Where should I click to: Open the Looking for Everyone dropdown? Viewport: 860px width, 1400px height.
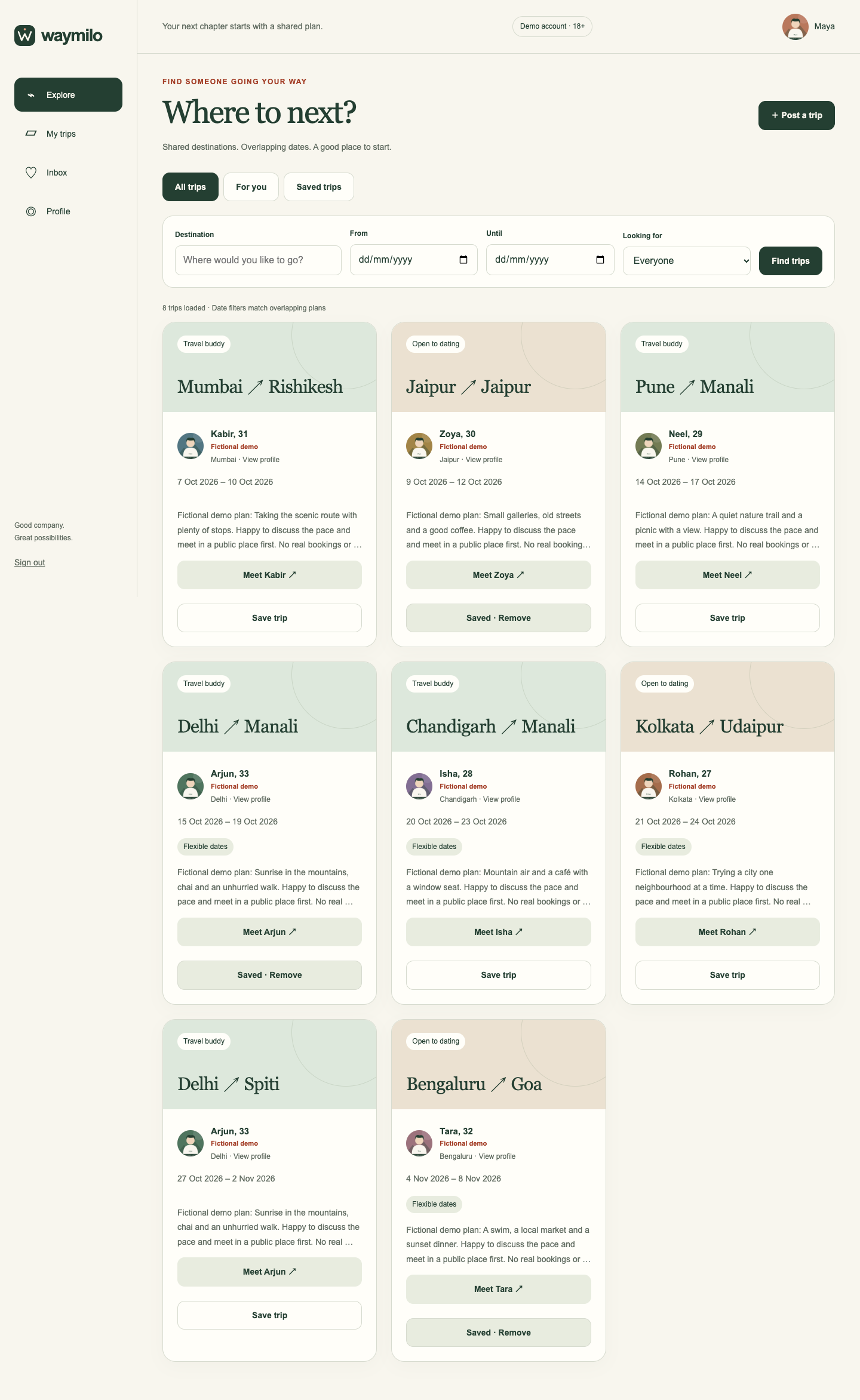pos(686,261)
